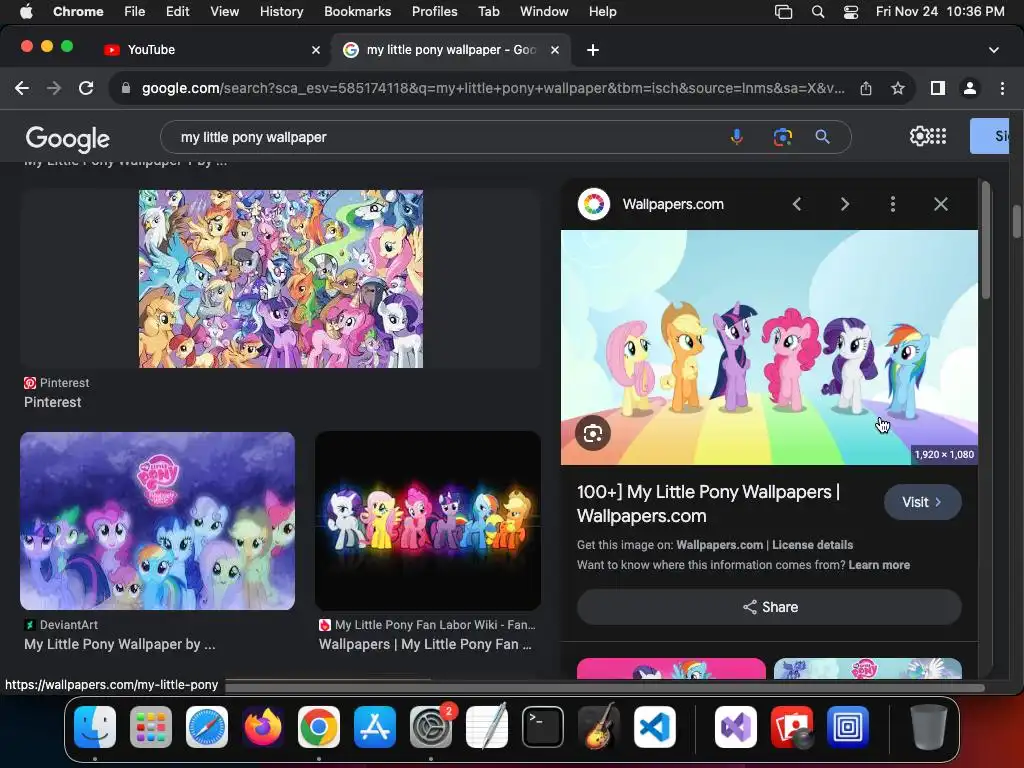The width and height of the screenshot is (1024, 768).
Task: Open Visual Studio Code from the Dock
Action: coord(655,727)
